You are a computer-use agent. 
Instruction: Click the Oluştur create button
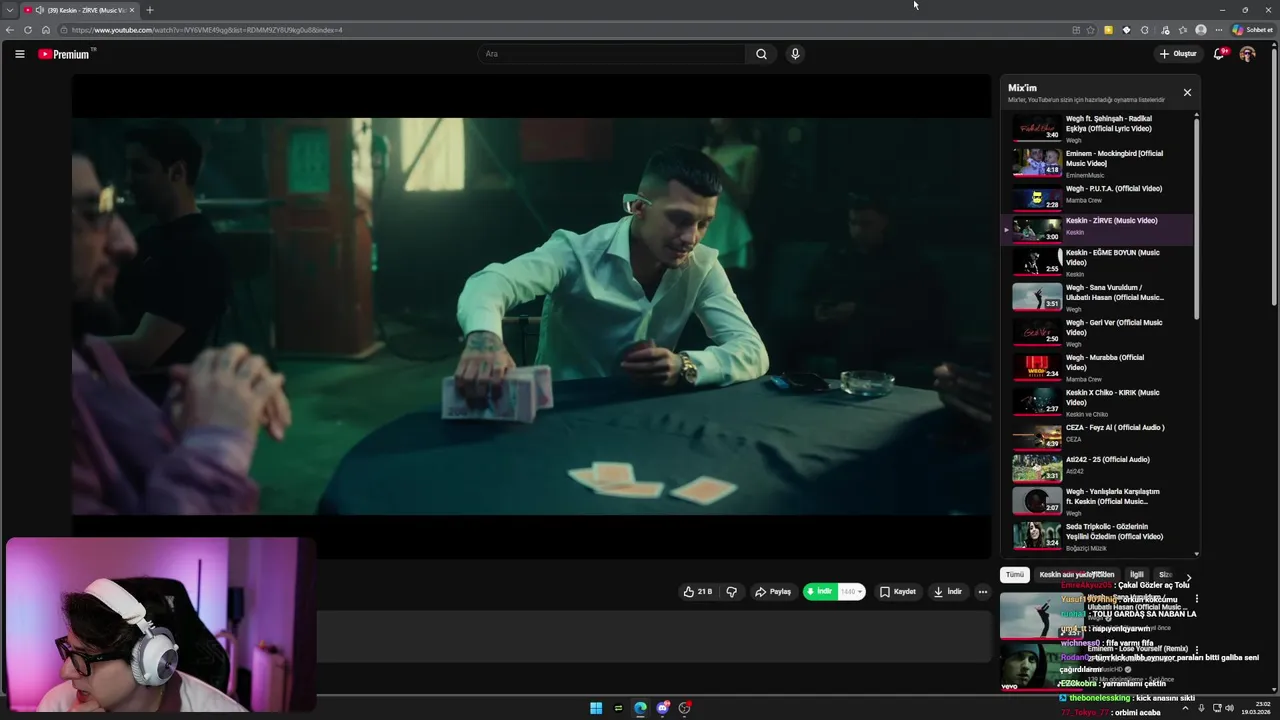(x=1178, y=54)
